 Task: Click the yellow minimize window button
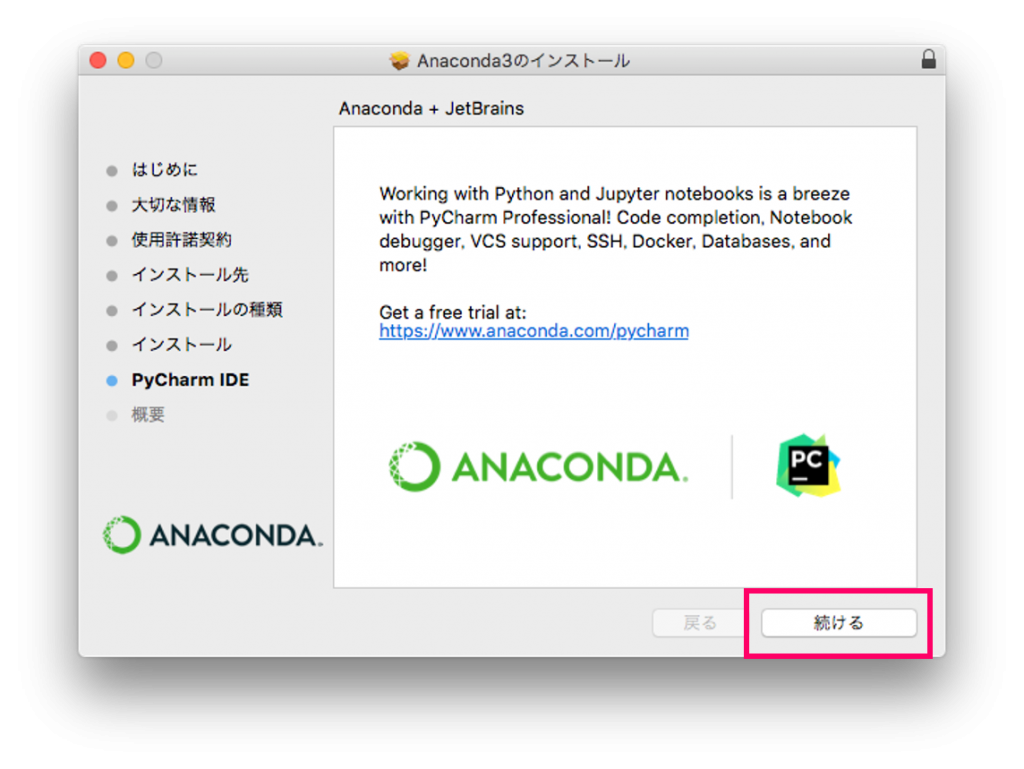(126, 60)
